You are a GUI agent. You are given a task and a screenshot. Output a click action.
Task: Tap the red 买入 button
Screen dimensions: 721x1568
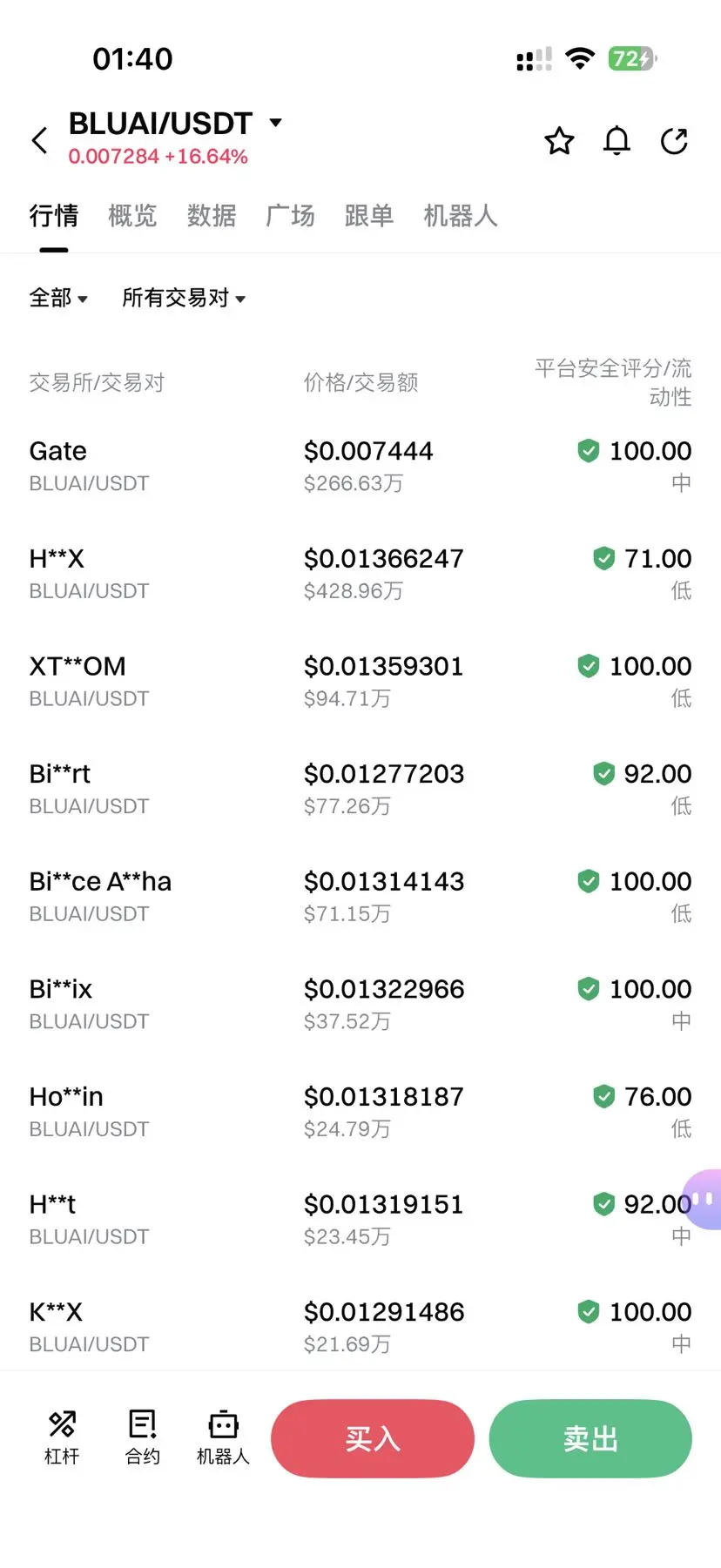373,1438
